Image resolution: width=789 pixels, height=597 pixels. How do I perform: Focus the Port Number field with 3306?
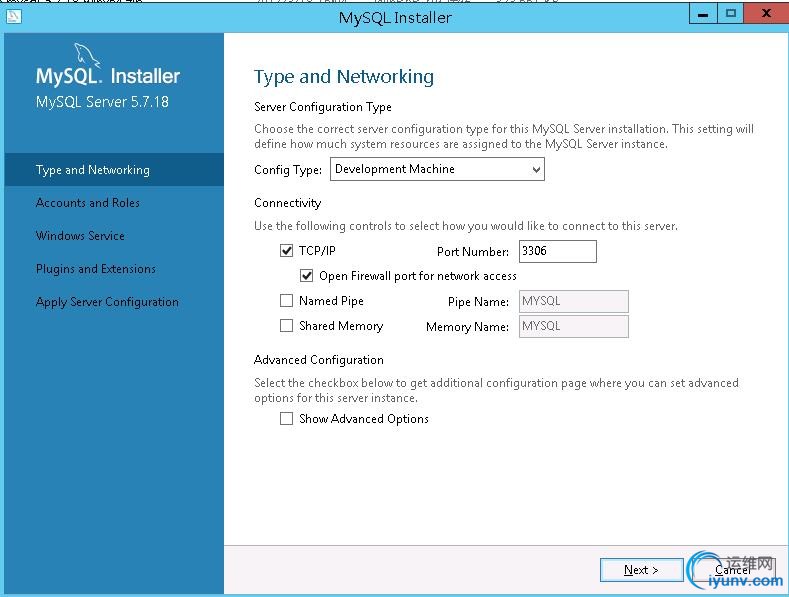coord(558,251)
